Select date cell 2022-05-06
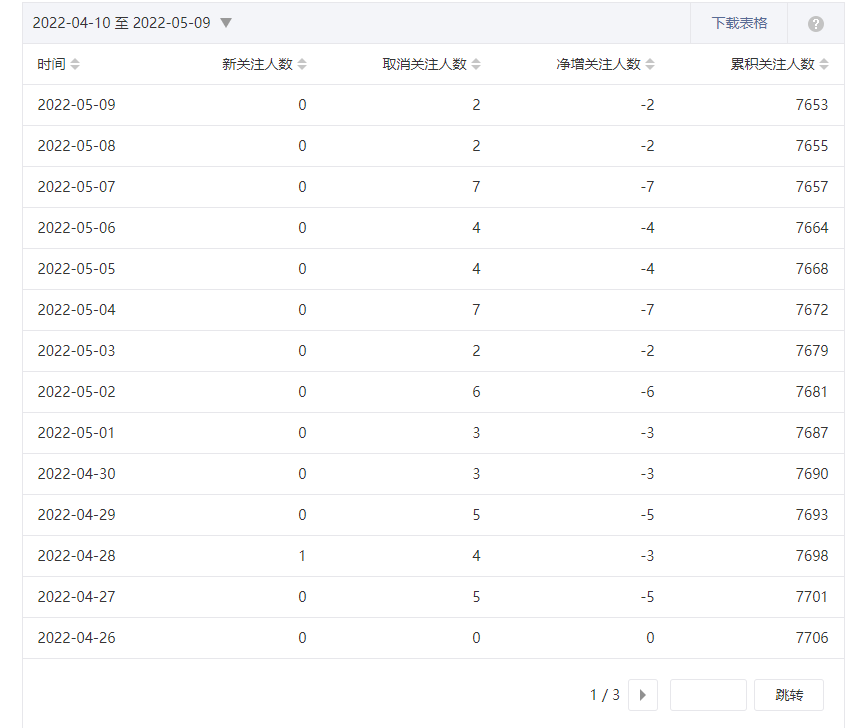The height and width of the screenshot is (728, 865). click(76, 228)
